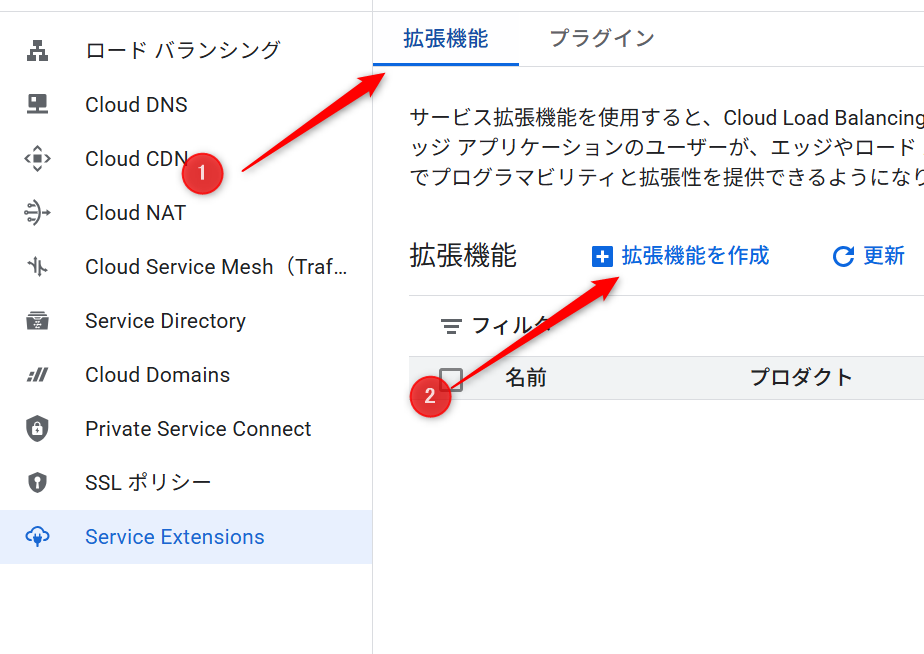Click the Service Directory icon
Viewport: 924px width, 654px height.
coord(37,320)
